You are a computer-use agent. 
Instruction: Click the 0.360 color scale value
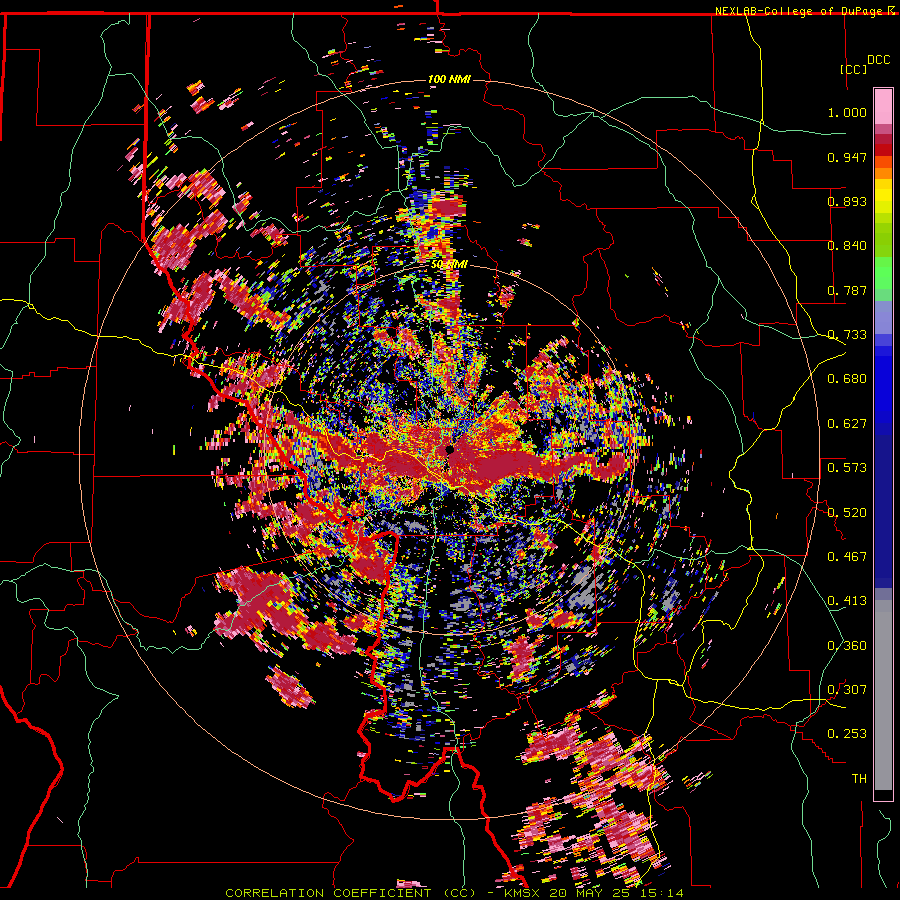tap(847, 646)
